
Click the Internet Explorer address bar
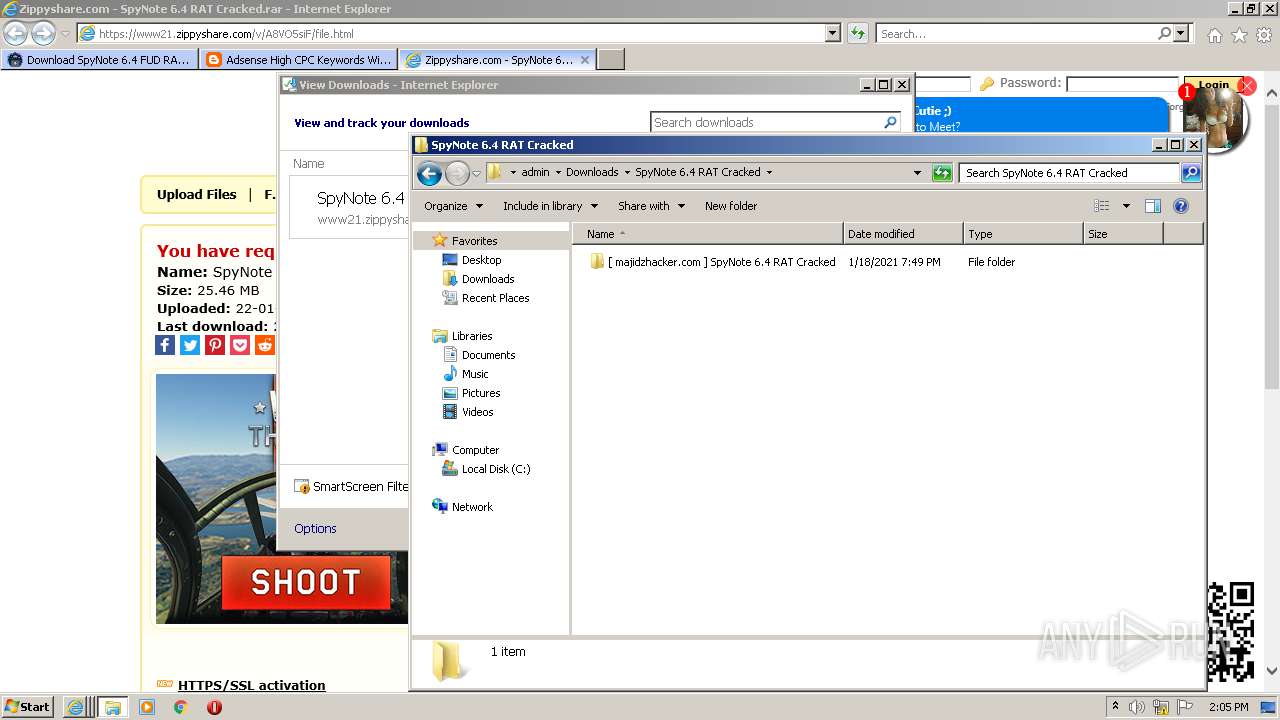(450, 34)
